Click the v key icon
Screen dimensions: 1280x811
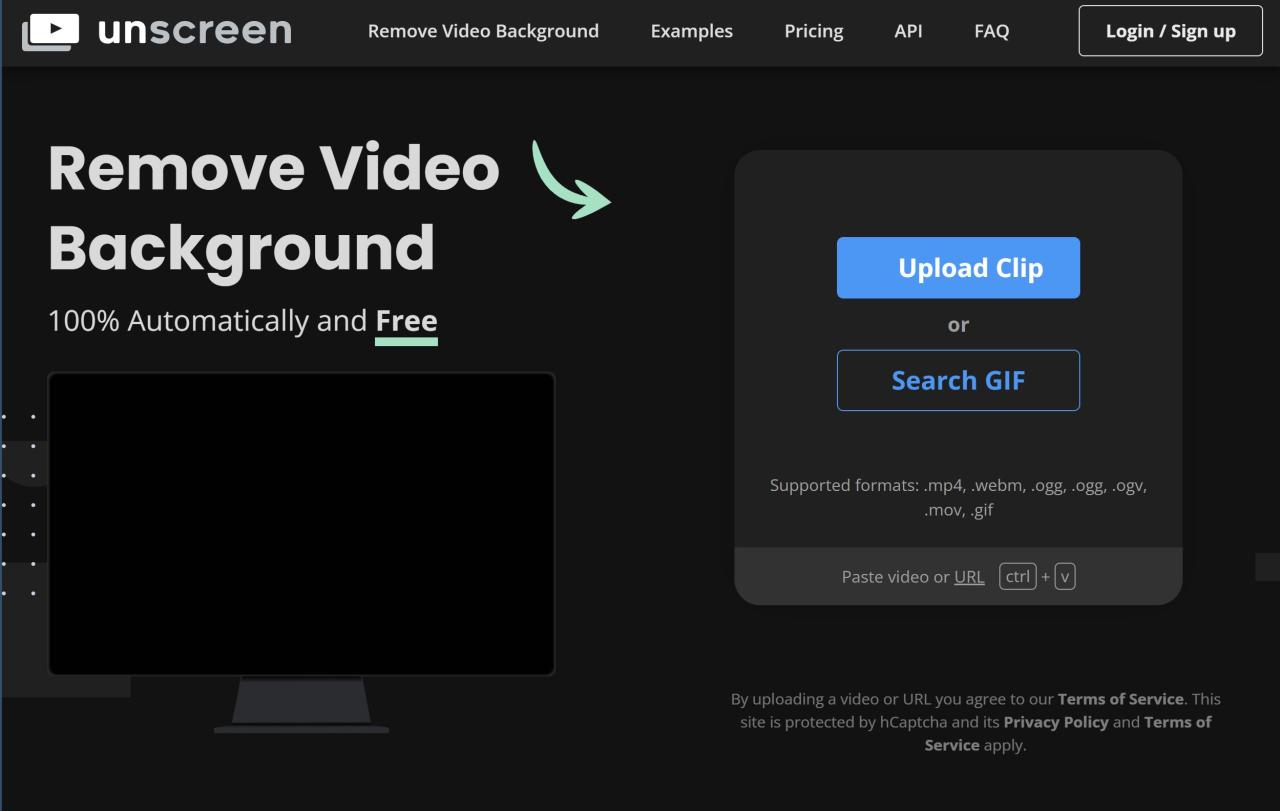coord(1065,577)
